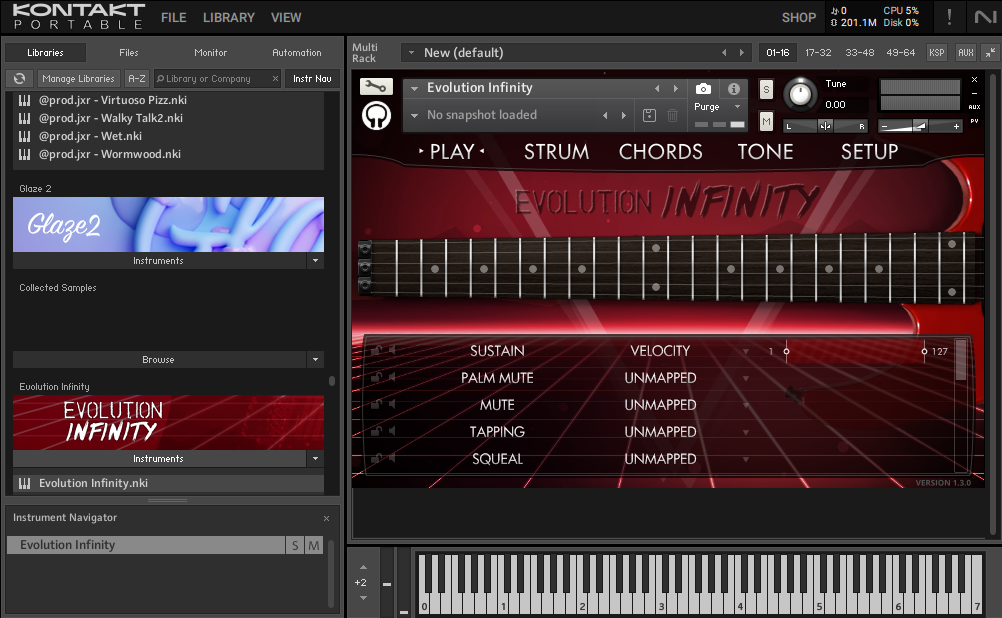
Task: Switch to the TONE tab
Action: [765, 151]
